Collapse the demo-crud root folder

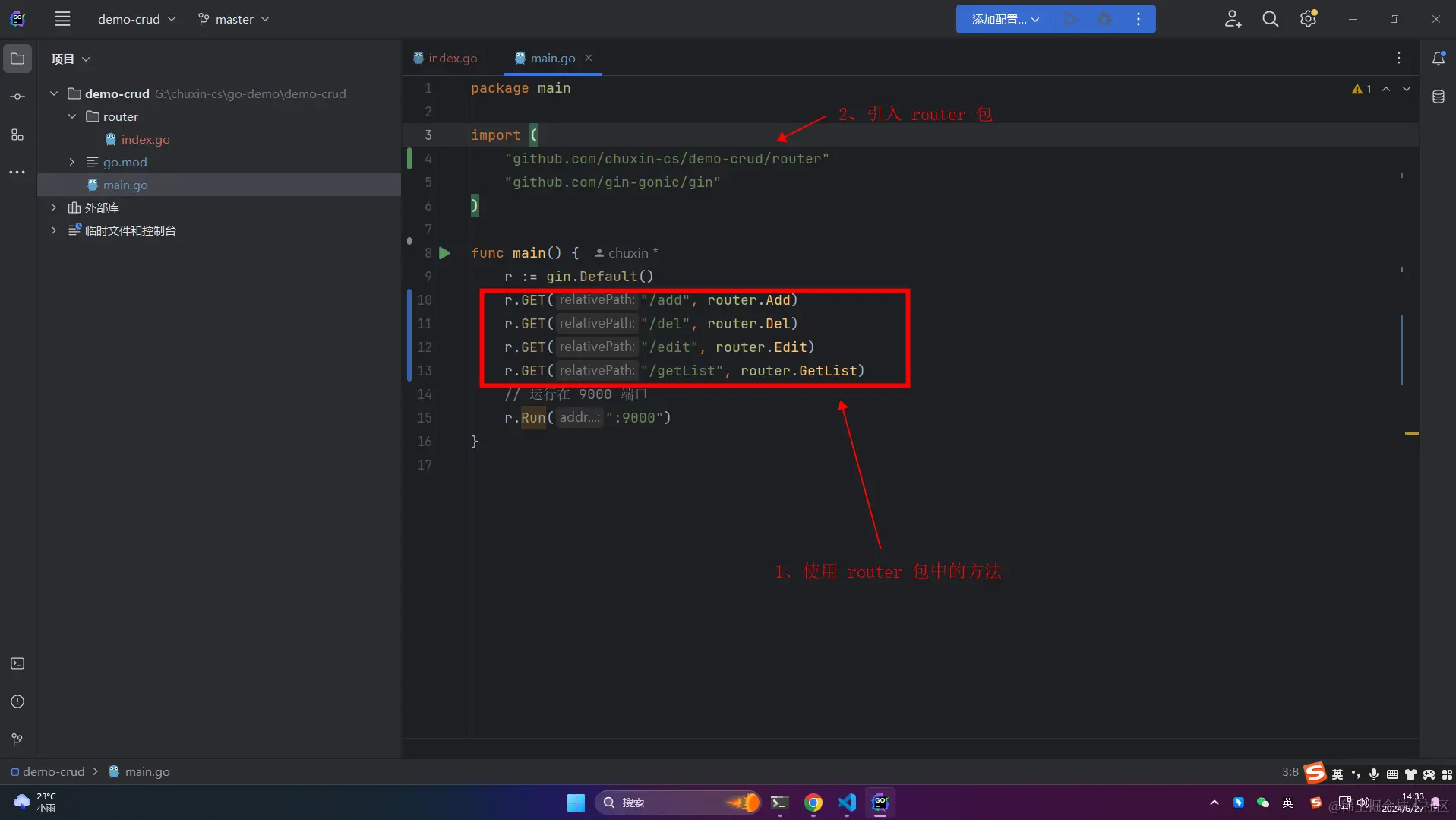(x=54, y=93)
